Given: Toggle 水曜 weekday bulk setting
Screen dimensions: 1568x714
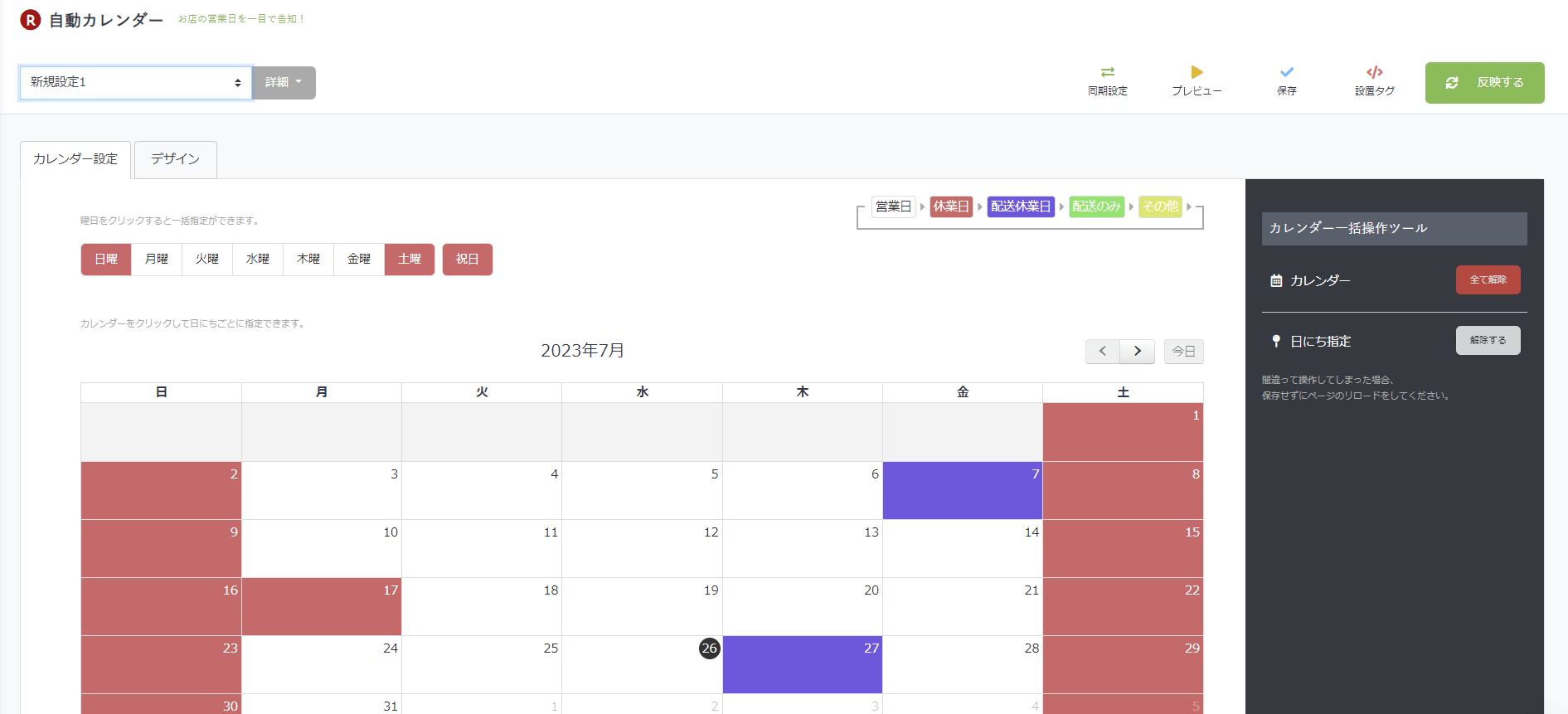Looking at the screenshot, I should point(258,260).
